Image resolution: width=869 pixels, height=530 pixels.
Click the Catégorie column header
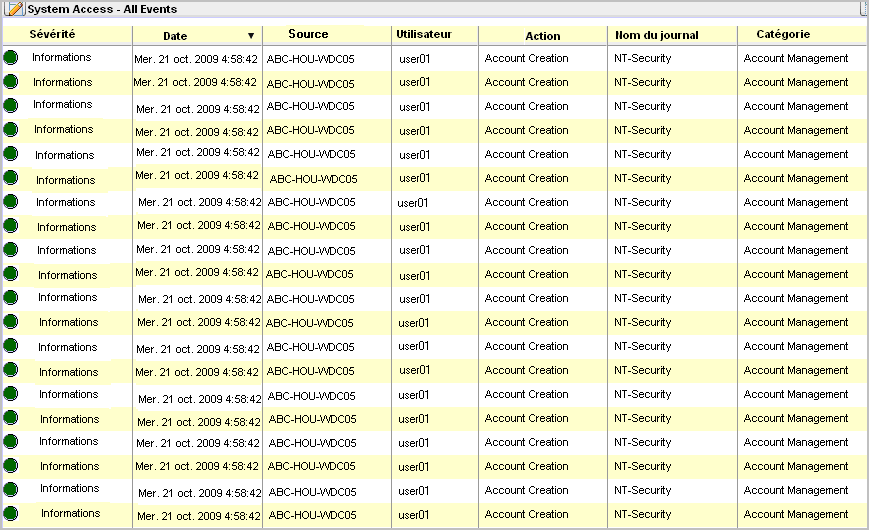[783, 34]
